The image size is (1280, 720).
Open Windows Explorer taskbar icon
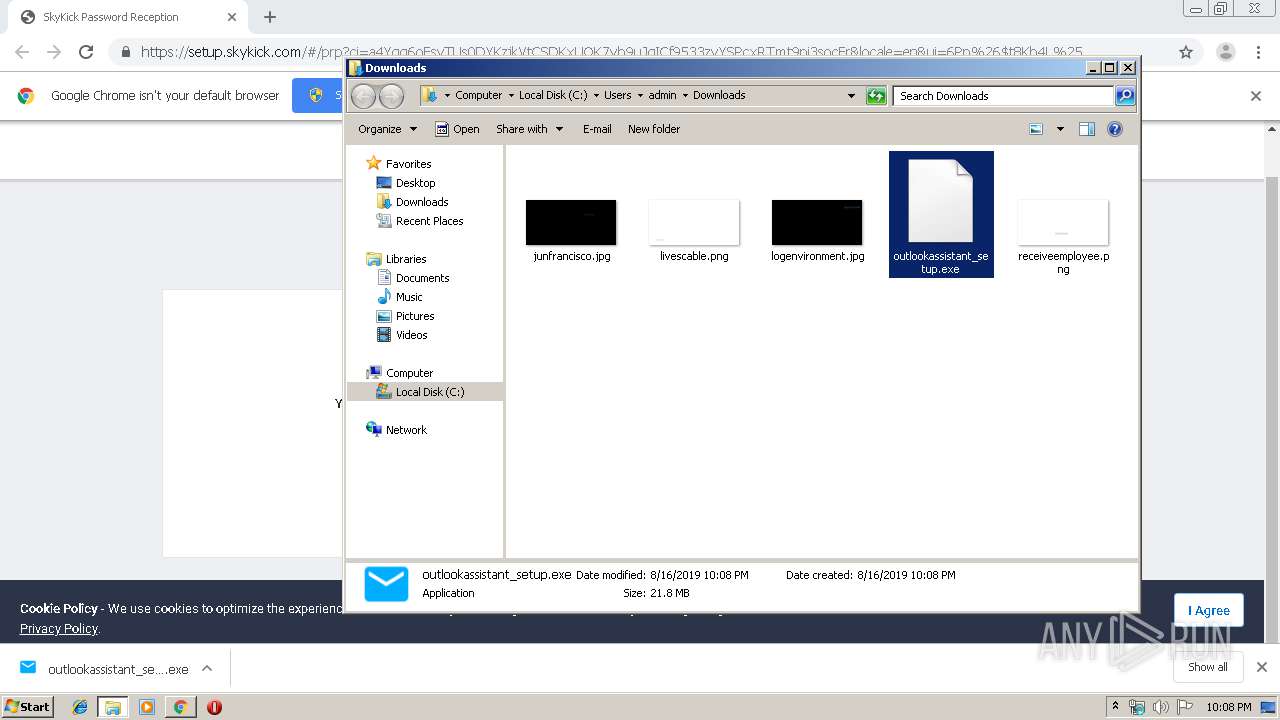tap(113, 706)
